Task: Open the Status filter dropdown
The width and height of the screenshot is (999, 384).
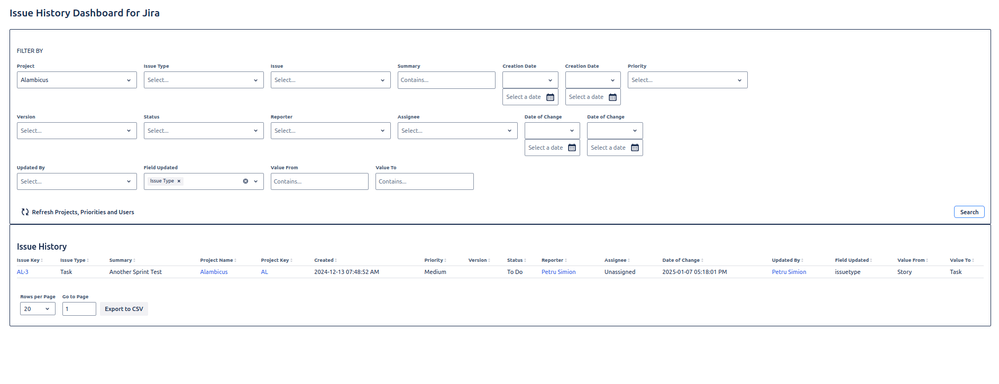Action: [203, 131]
